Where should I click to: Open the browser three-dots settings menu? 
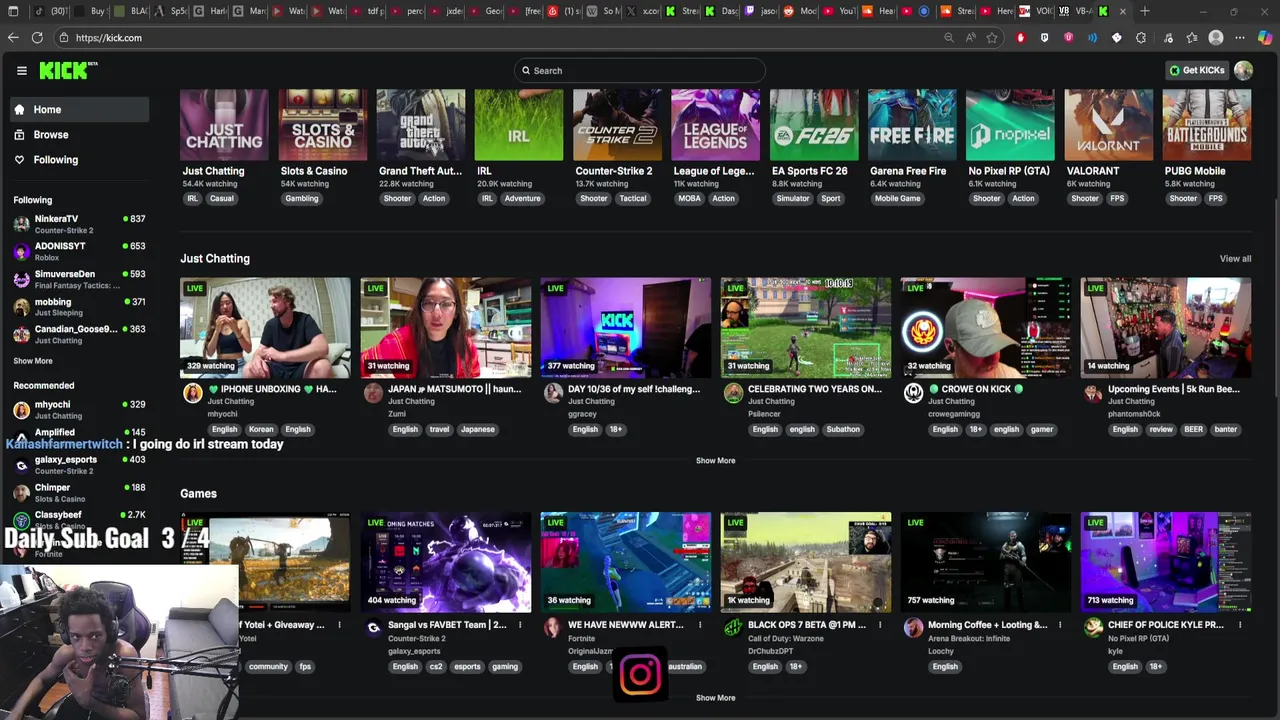(1240, 38)
